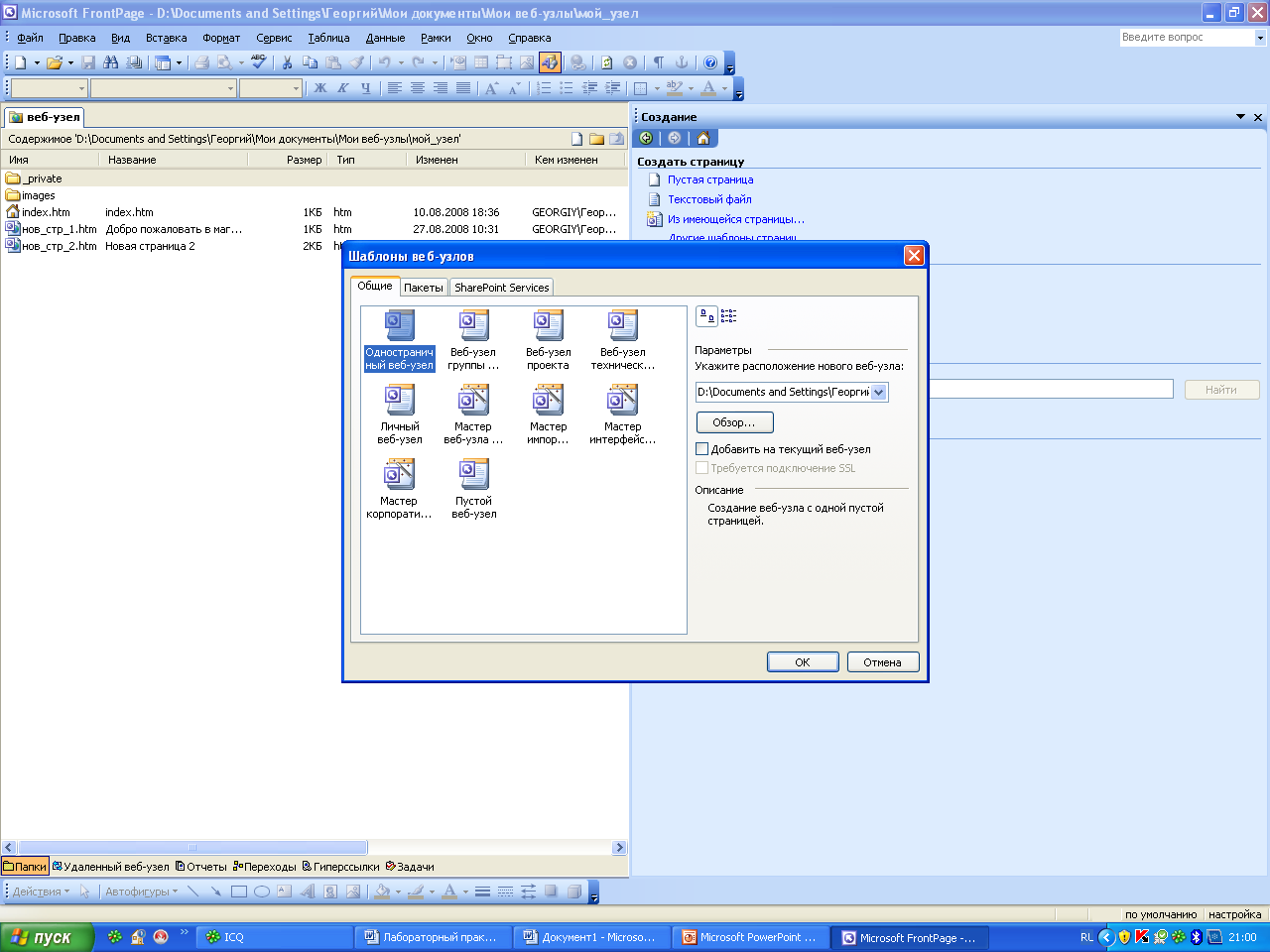1270x952 pixels.
Task: Switch to Отчеты view at bottom
Action: (201, 867)
